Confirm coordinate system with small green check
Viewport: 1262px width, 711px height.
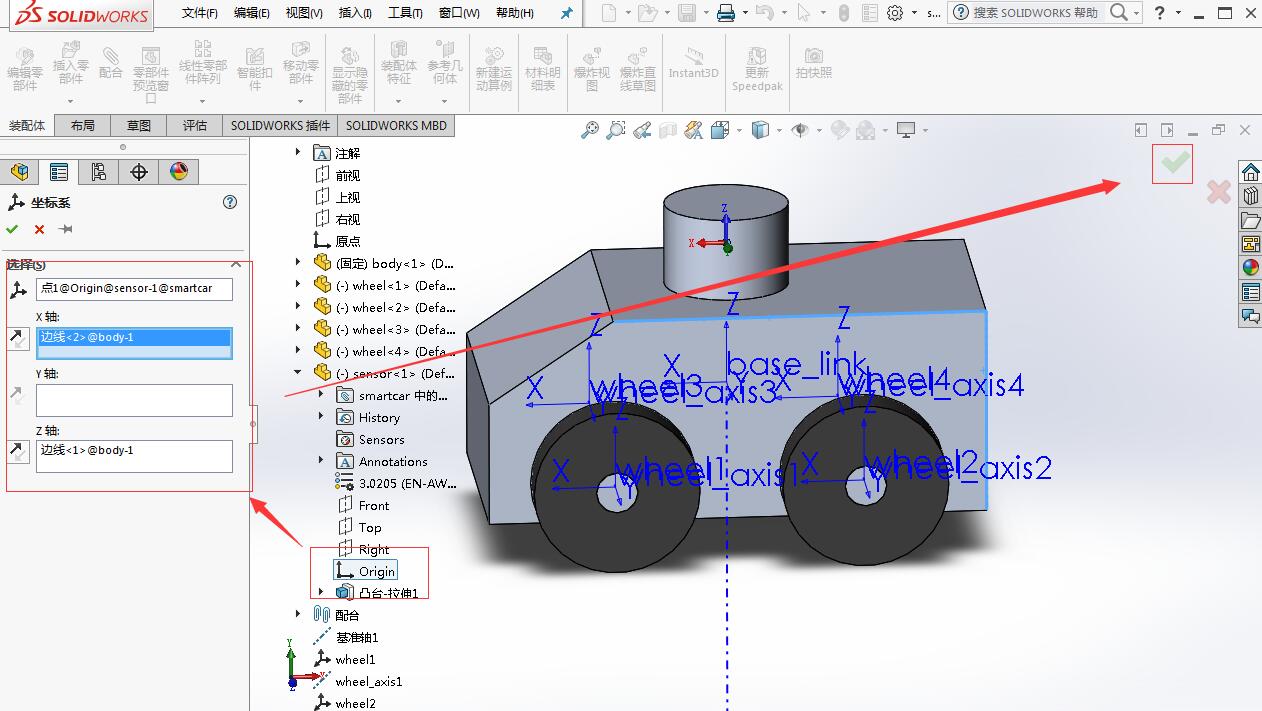[x=12, y=229]
